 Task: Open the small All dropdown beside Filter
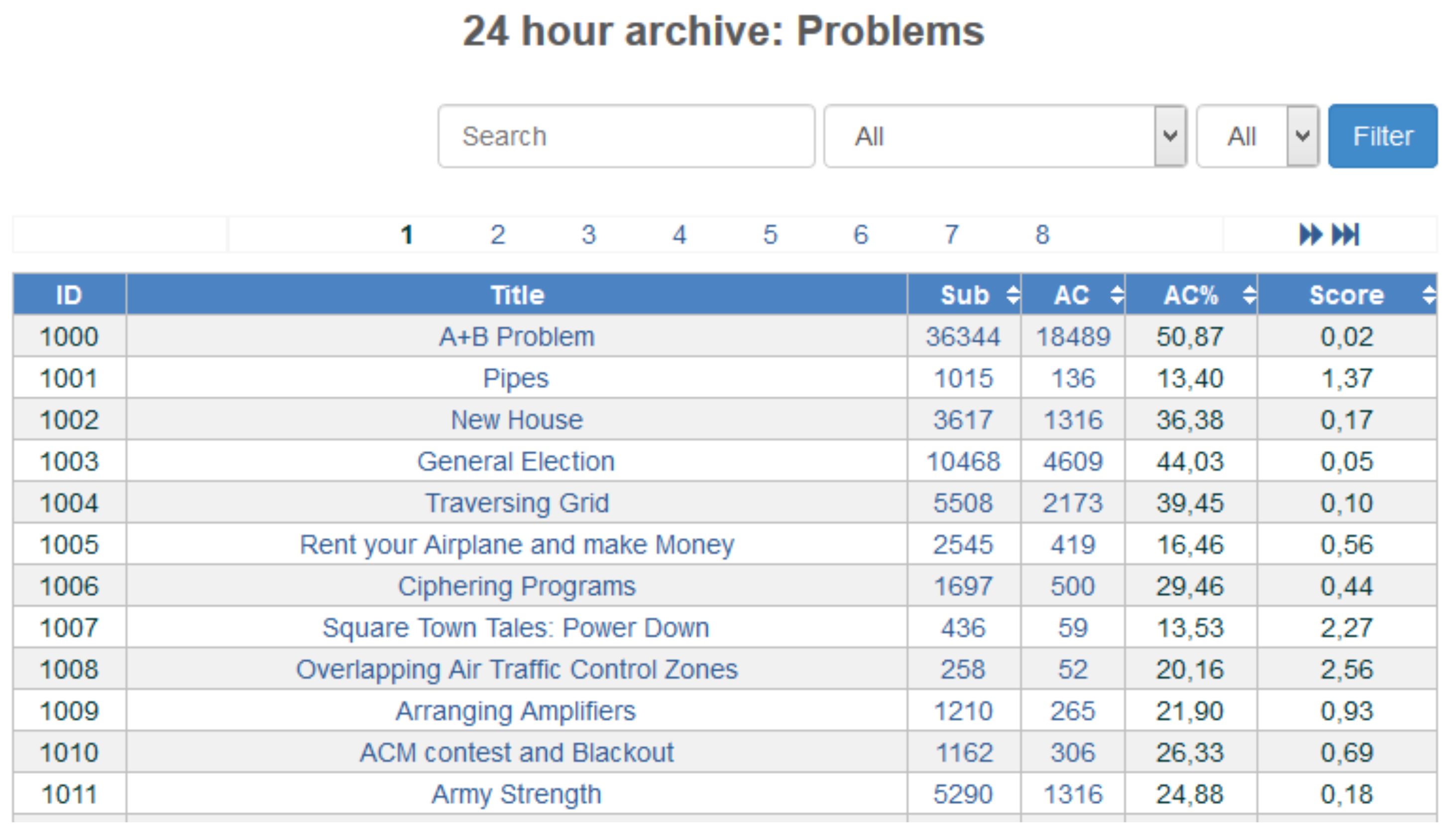[x=1257, y=137]
